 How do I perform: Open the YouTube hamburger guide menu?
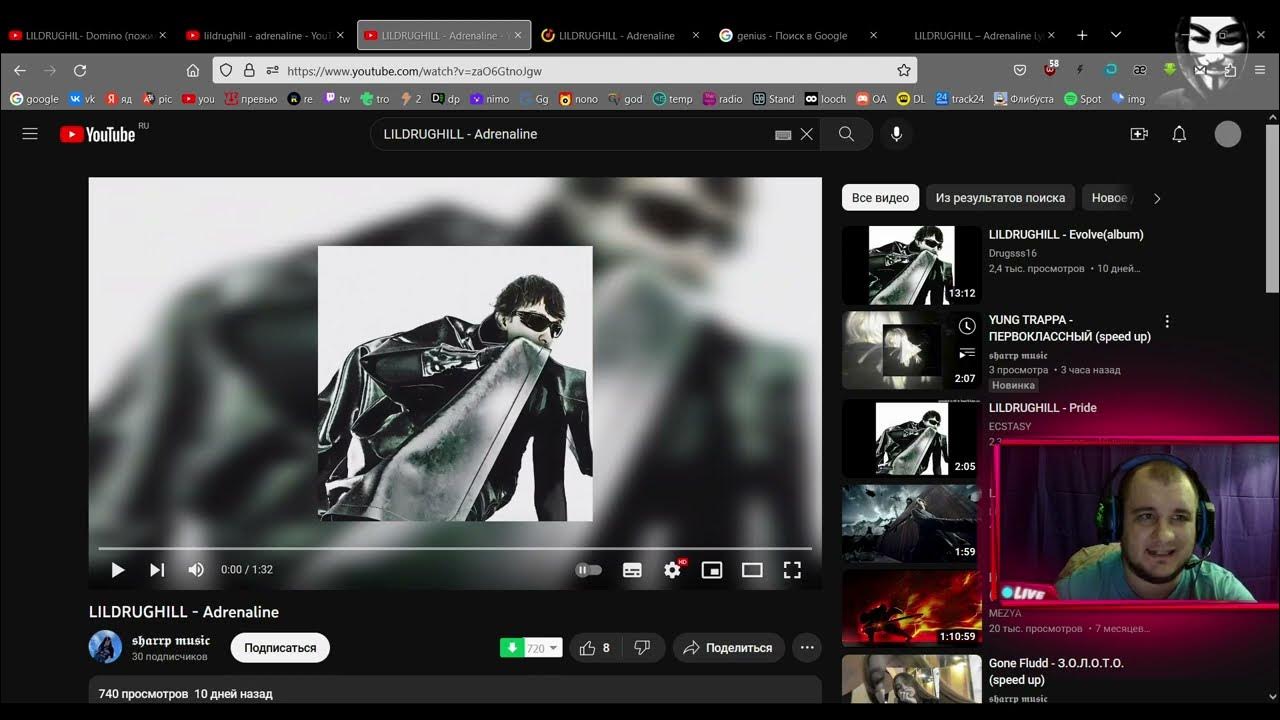[30, 134]
